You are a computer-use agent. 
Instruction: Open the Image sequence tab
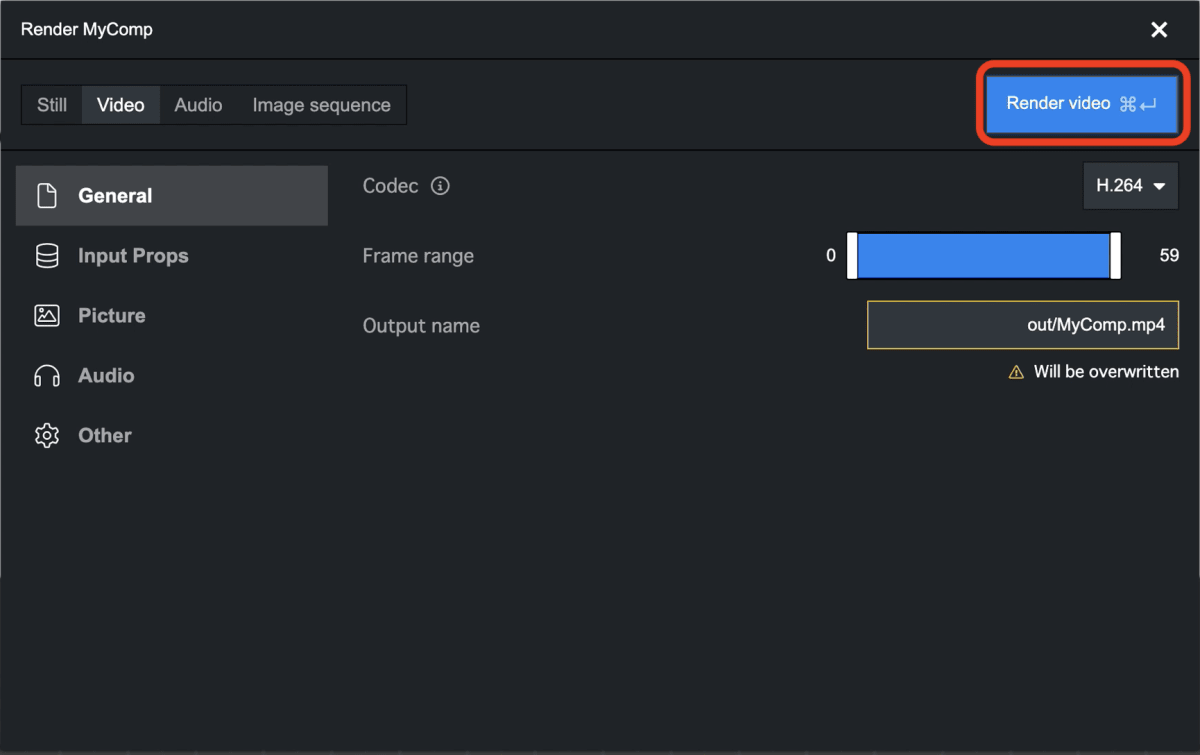(x=321, y=105)
